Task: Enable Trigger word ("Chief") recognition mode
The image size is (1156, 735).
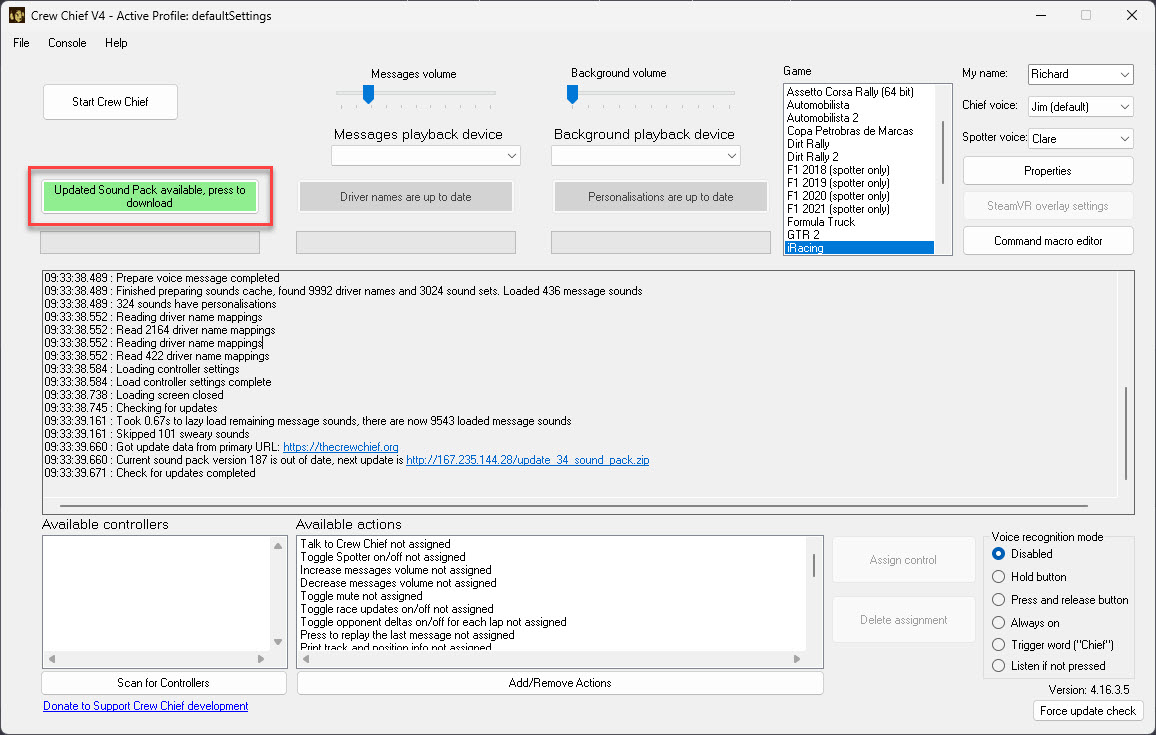Action: (x=997, y=644)
